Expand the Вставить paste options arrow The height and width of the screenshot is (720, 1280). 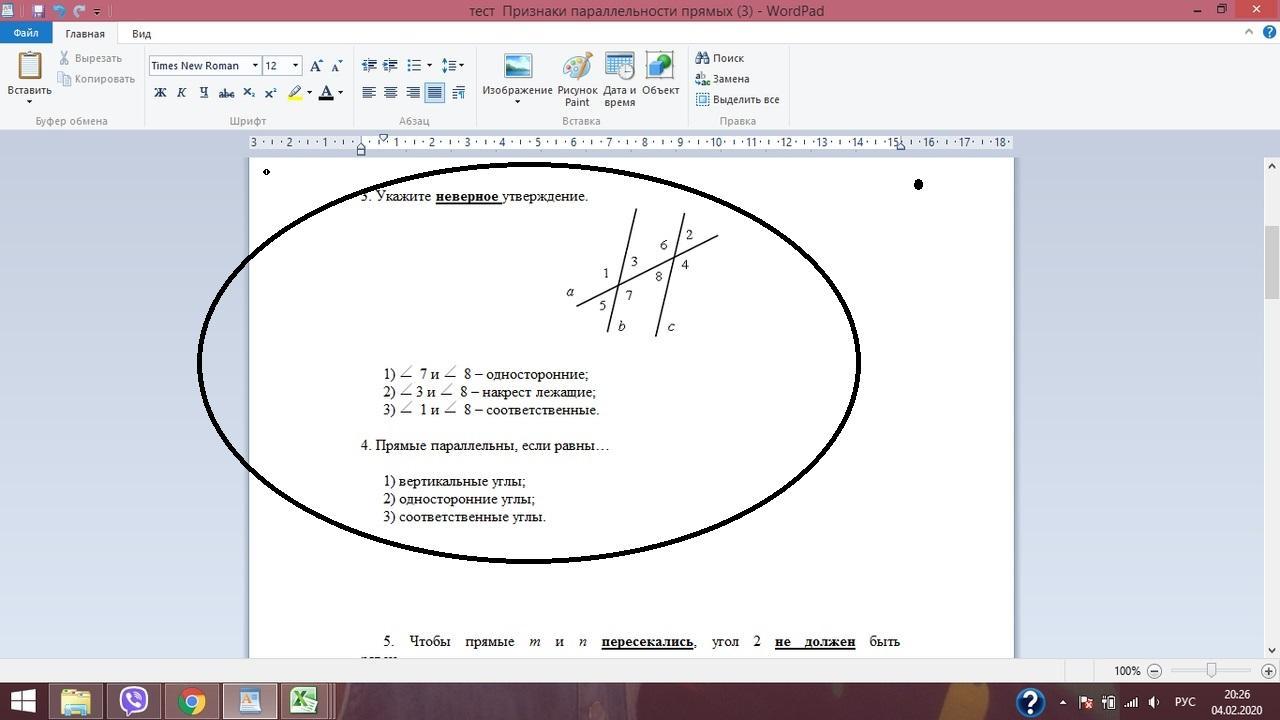(29, 101)
